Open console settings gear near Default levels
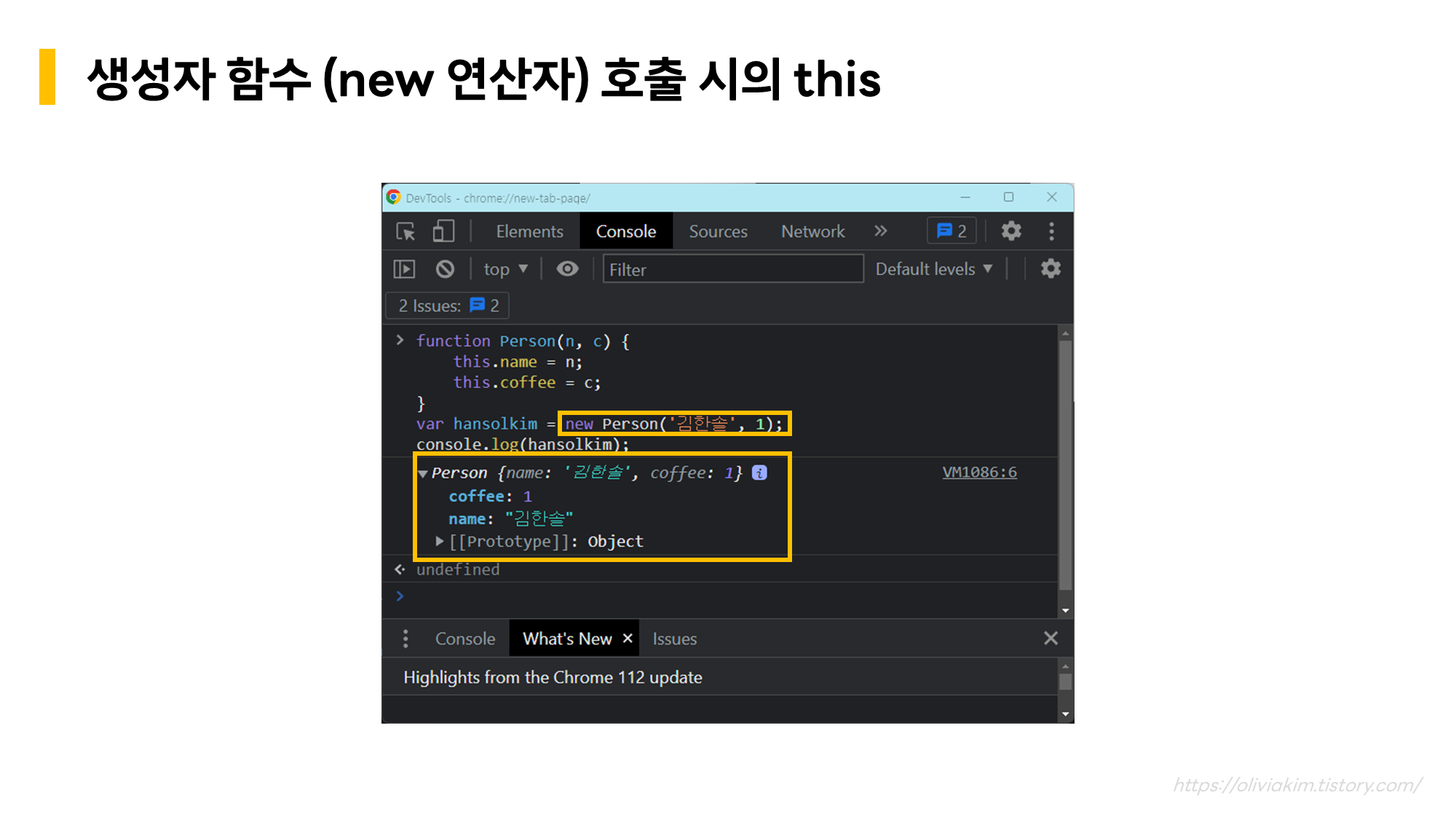The image size is (1456, 819). pyautogui.click(x=1051, y=269)
